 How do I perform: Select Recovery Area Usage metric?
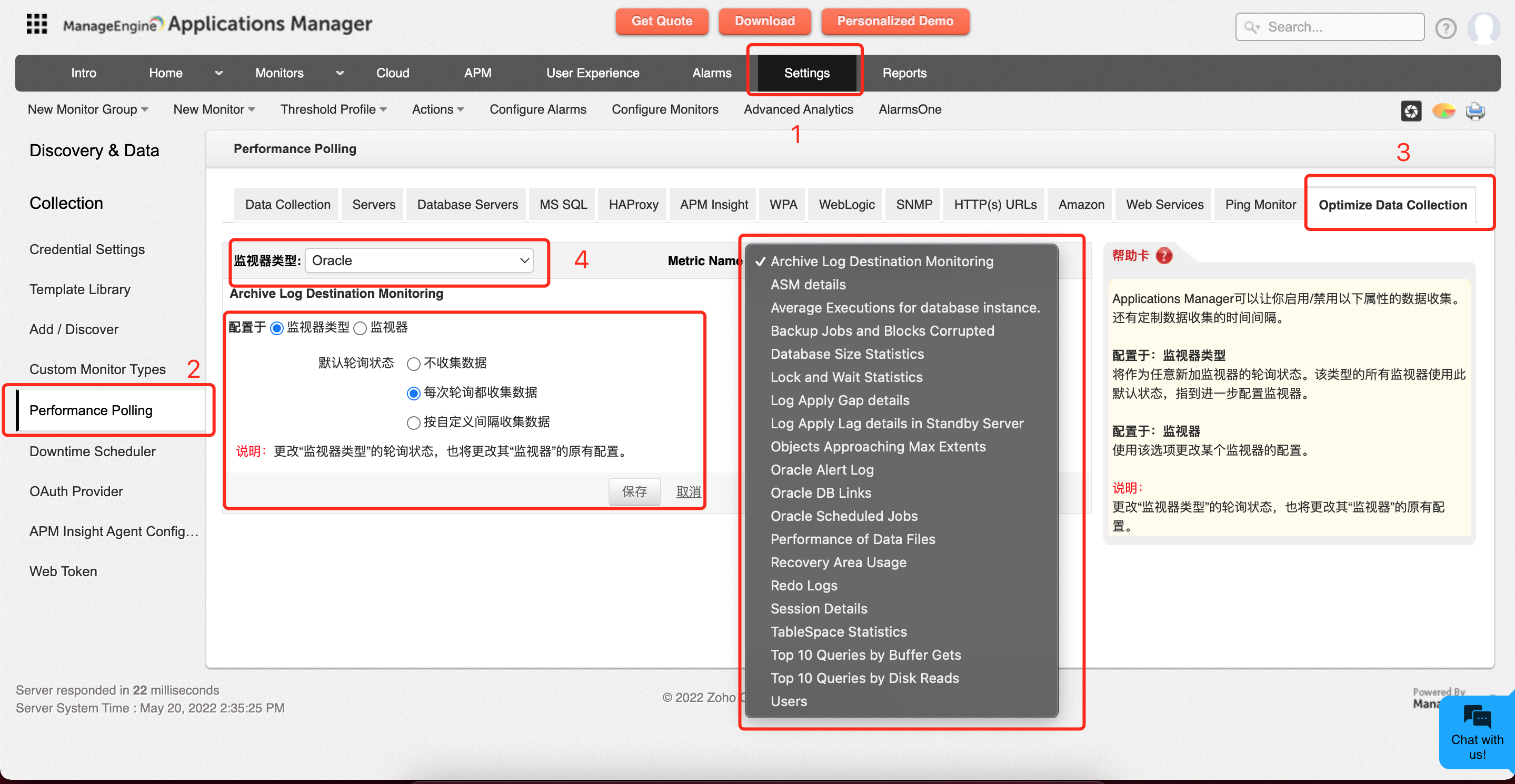pos(901,562)
